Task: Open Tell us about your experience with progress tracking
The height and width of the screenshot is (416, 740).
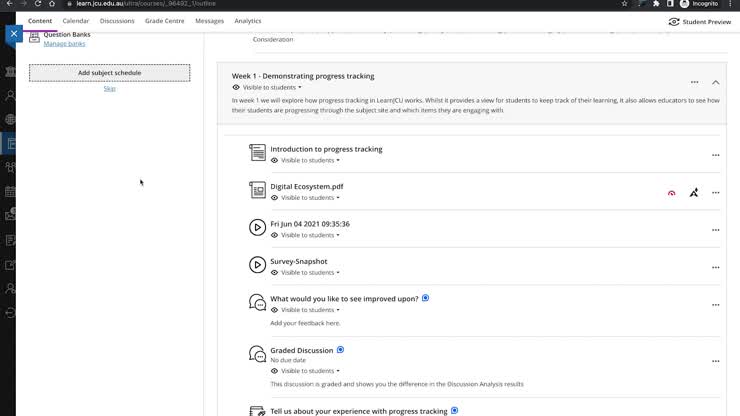Action: point(359,411)
